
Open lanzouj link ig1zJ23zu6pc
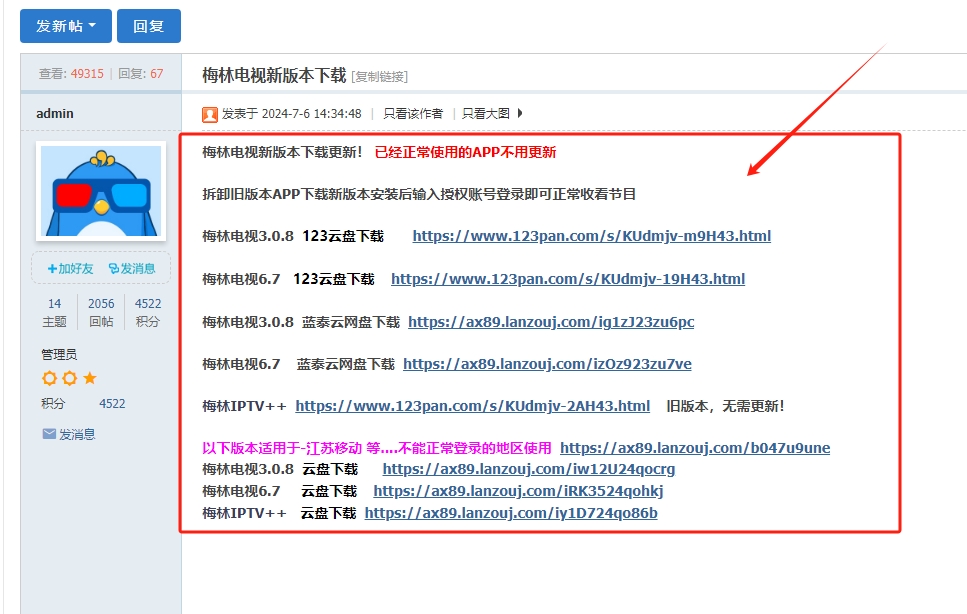pyautogui.click(x=551, y=322)
